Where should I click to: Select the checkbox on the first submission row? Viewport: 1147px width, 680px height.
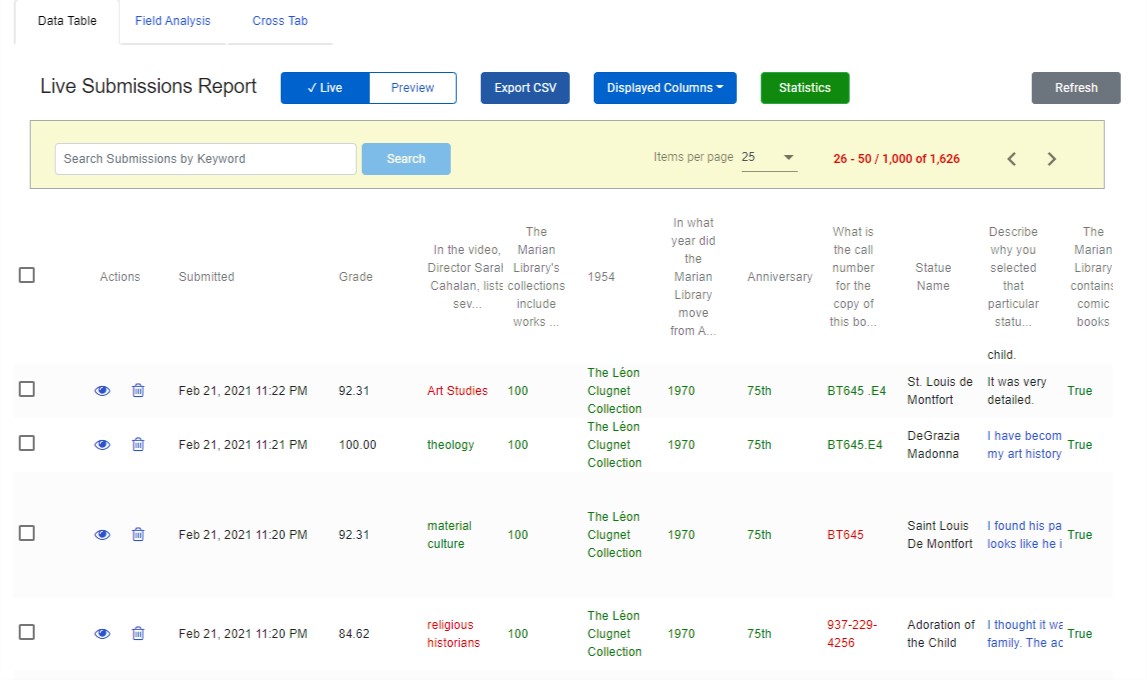(26, 390)
